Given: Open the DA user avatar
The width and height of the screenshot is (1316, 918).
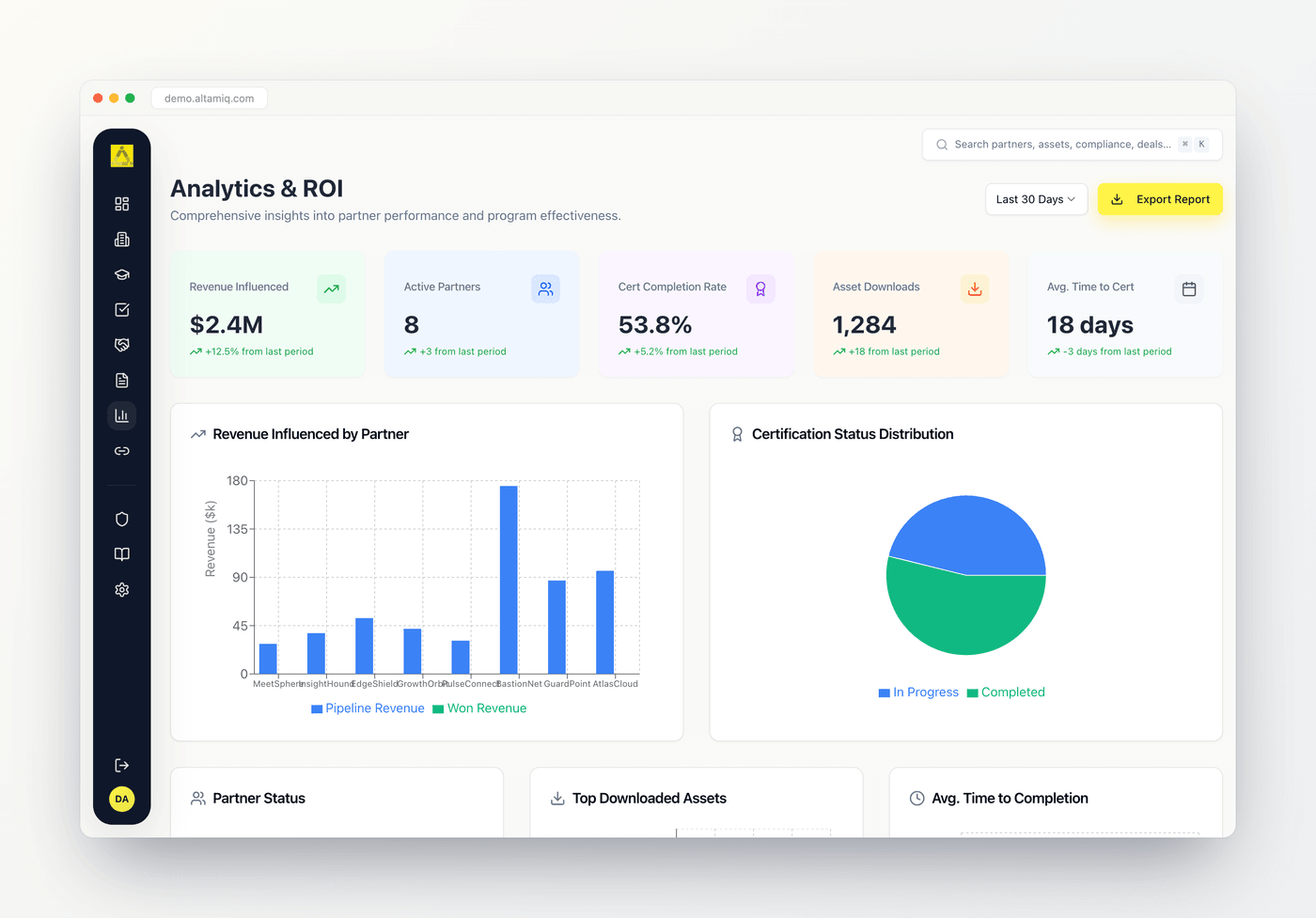Looking at the screenshot, I should [x=122, y=799].
